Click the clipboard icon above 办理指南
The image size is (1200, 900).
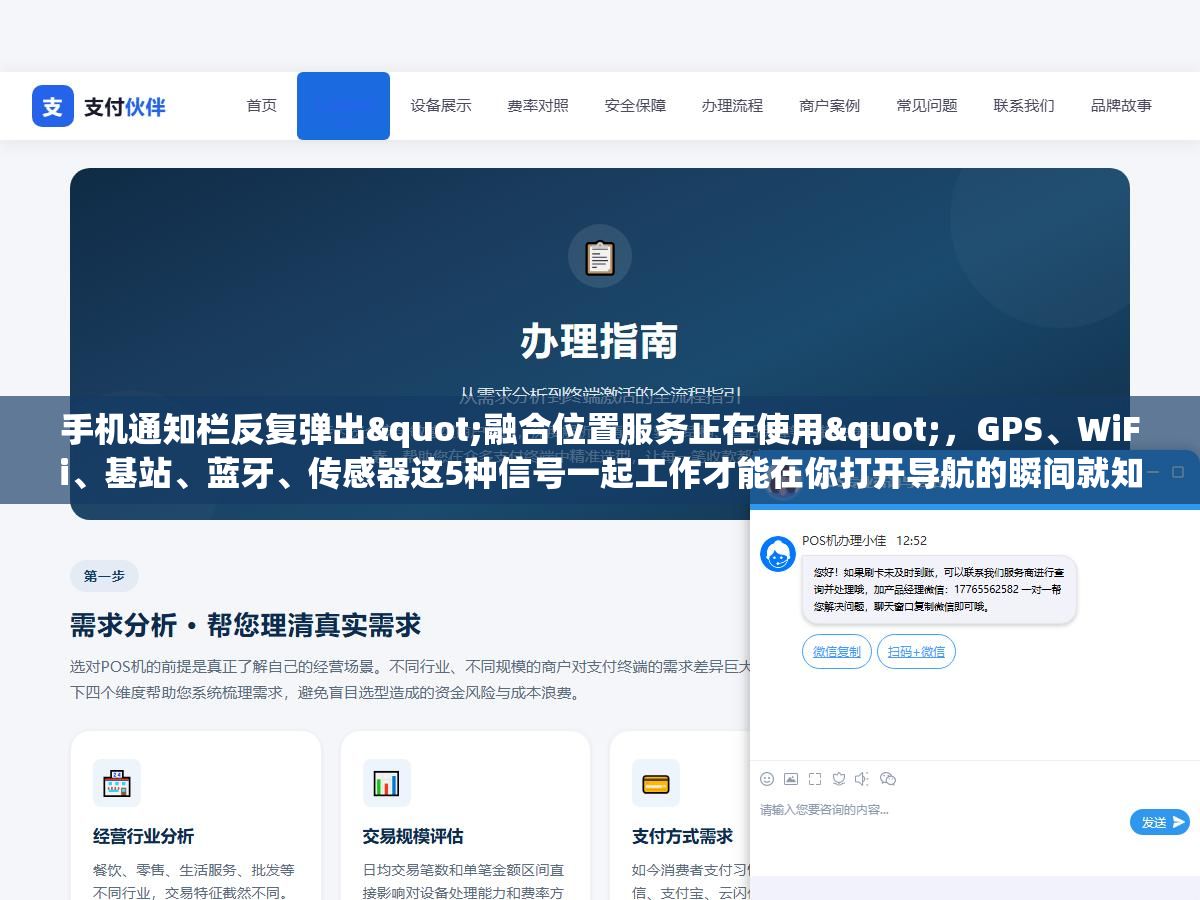(x=600, y=258)
